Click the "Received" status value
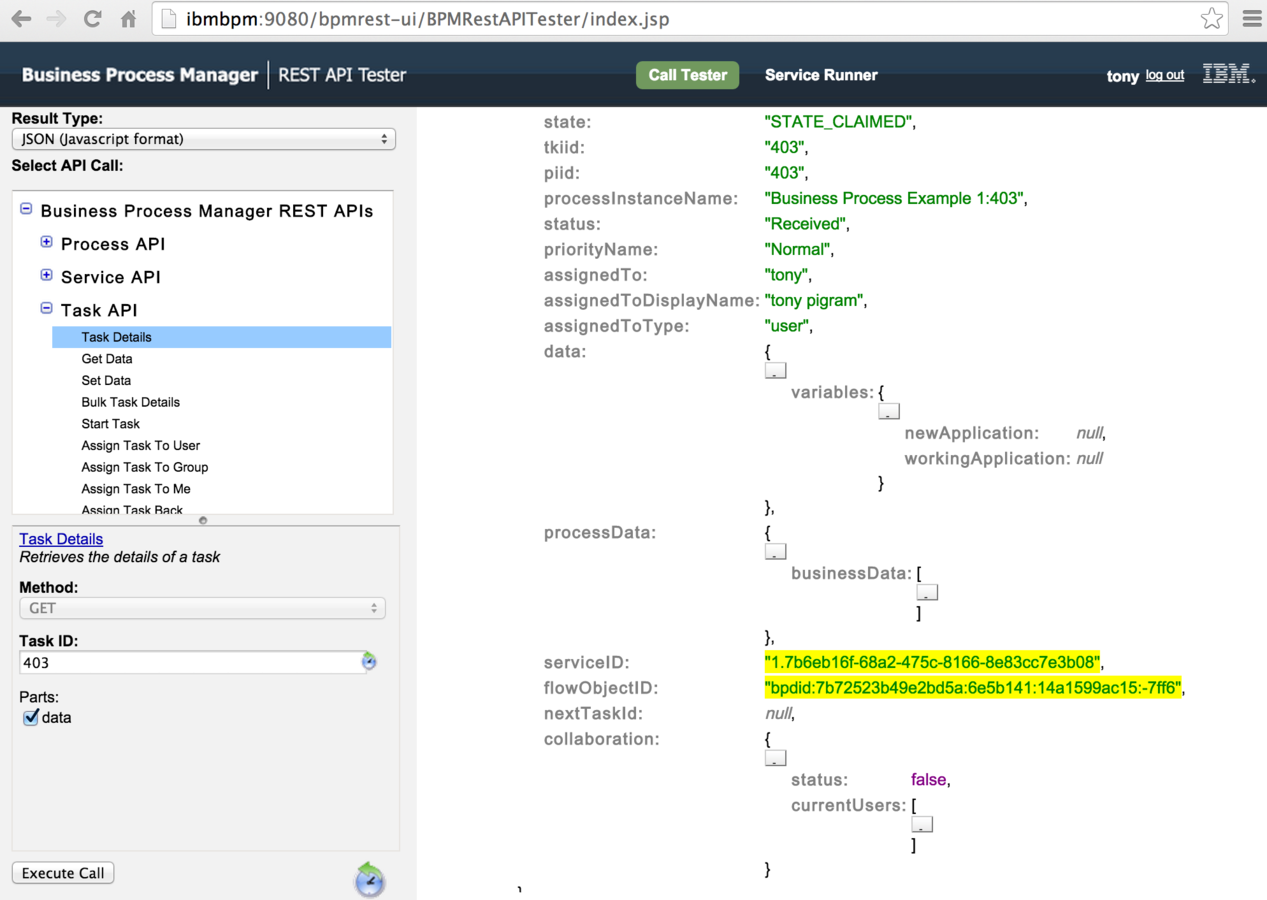The width and height of the screenshot is (1267, 900). click(805, 224)
